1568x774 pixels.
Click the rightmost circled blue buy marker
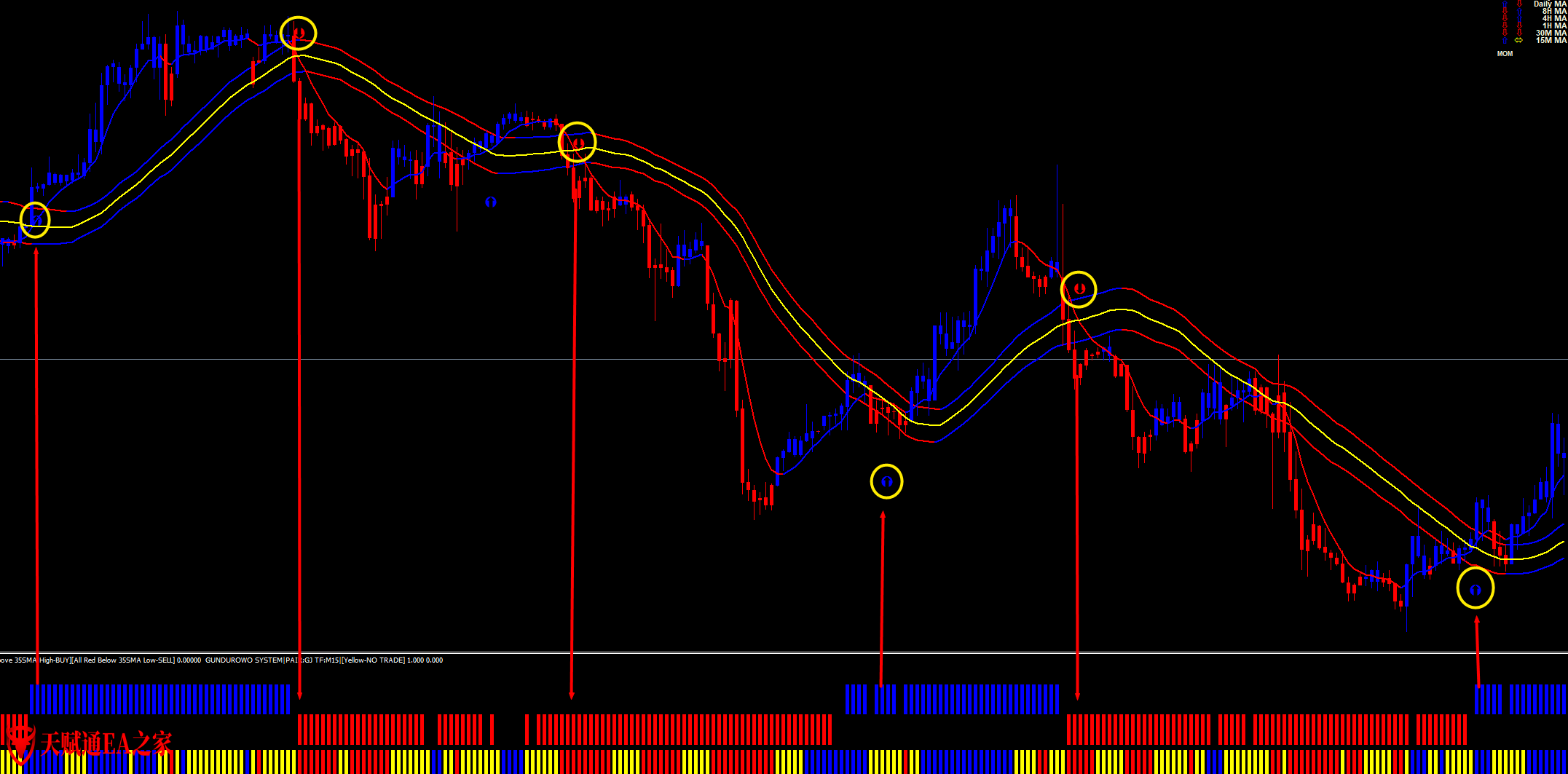1476,590
